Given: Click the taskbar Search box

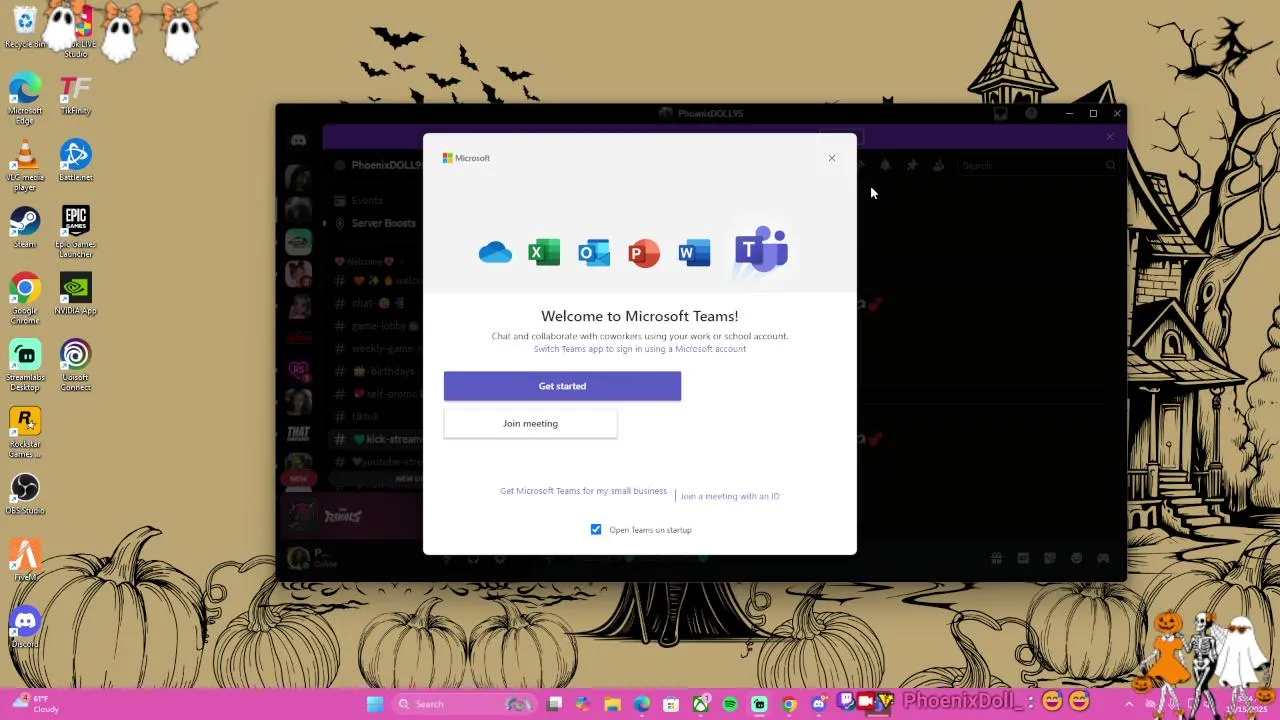Looking at the screenshot, I should [464, 704].
